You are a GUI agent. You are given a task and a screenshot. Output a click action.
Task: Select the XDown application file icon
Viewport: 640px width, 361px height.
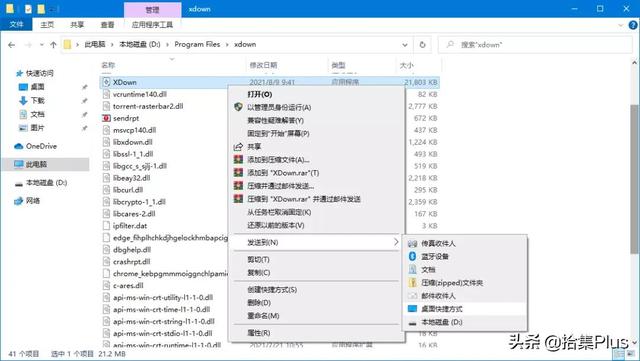click(106, 82)
